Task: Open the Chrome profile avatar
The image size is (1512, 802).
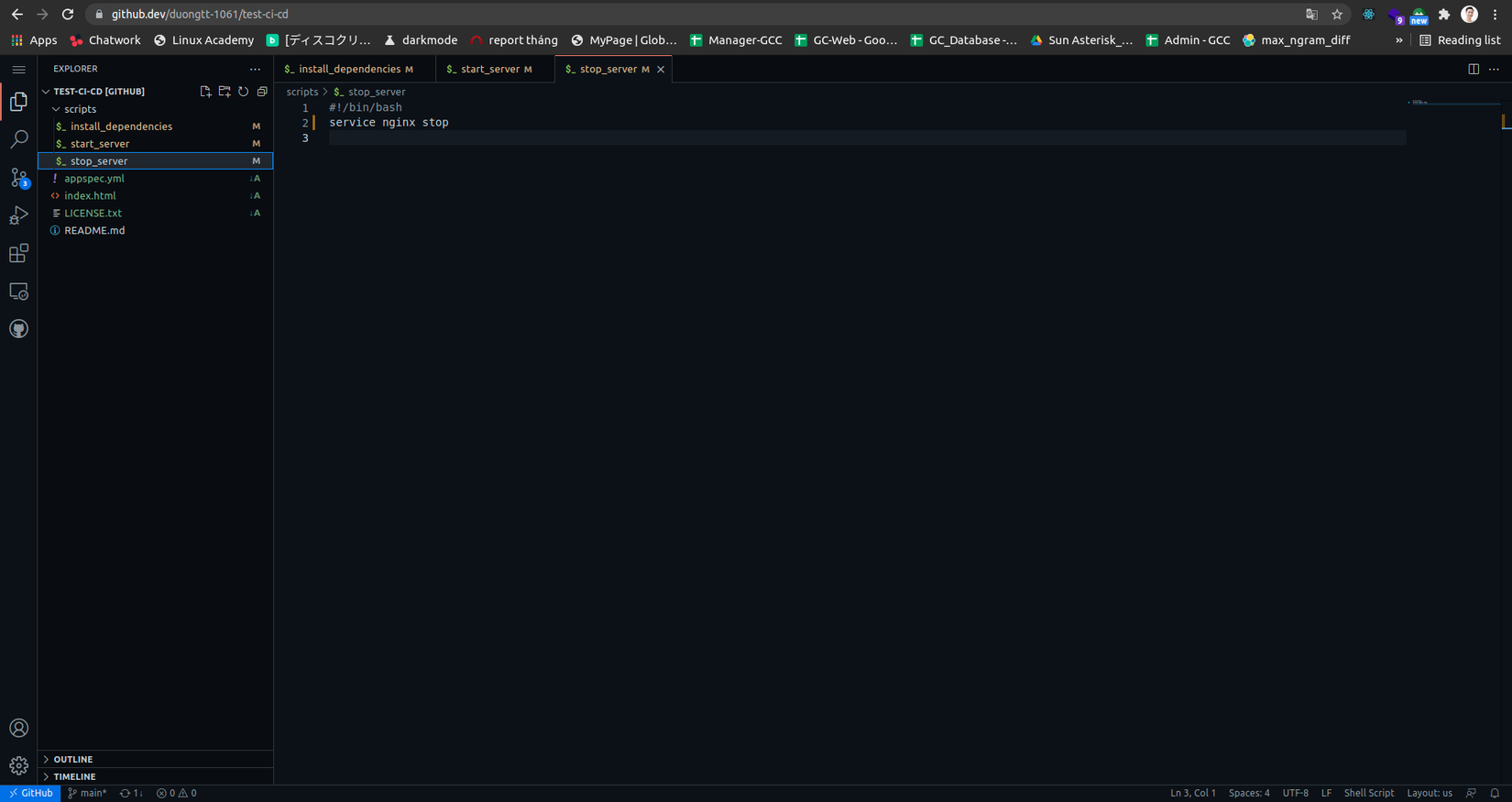Action: [x=1470, y=15]
